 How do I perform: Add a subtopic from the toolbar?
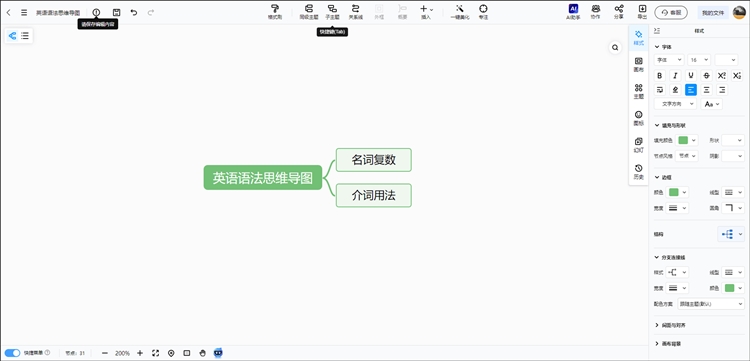pos(332,12)
